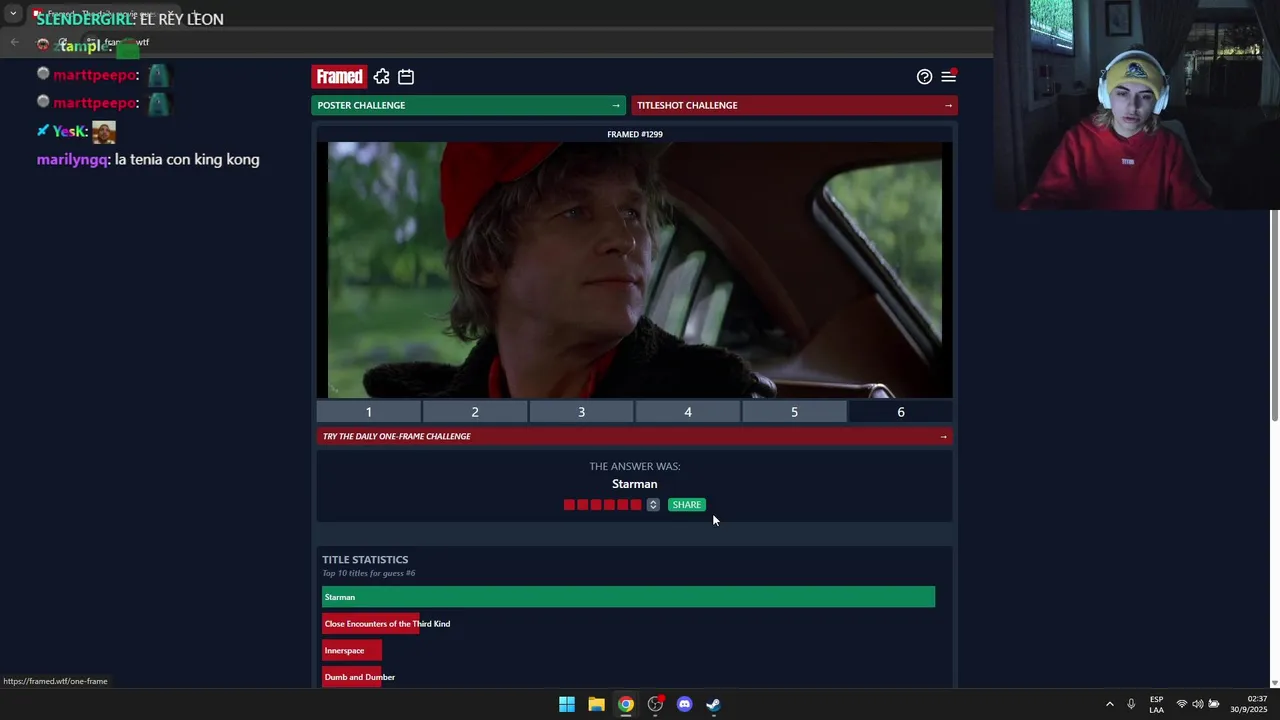Open the help question mark icon
The width and height of the screenshot is (1280, 720).
tap(924, 77)
